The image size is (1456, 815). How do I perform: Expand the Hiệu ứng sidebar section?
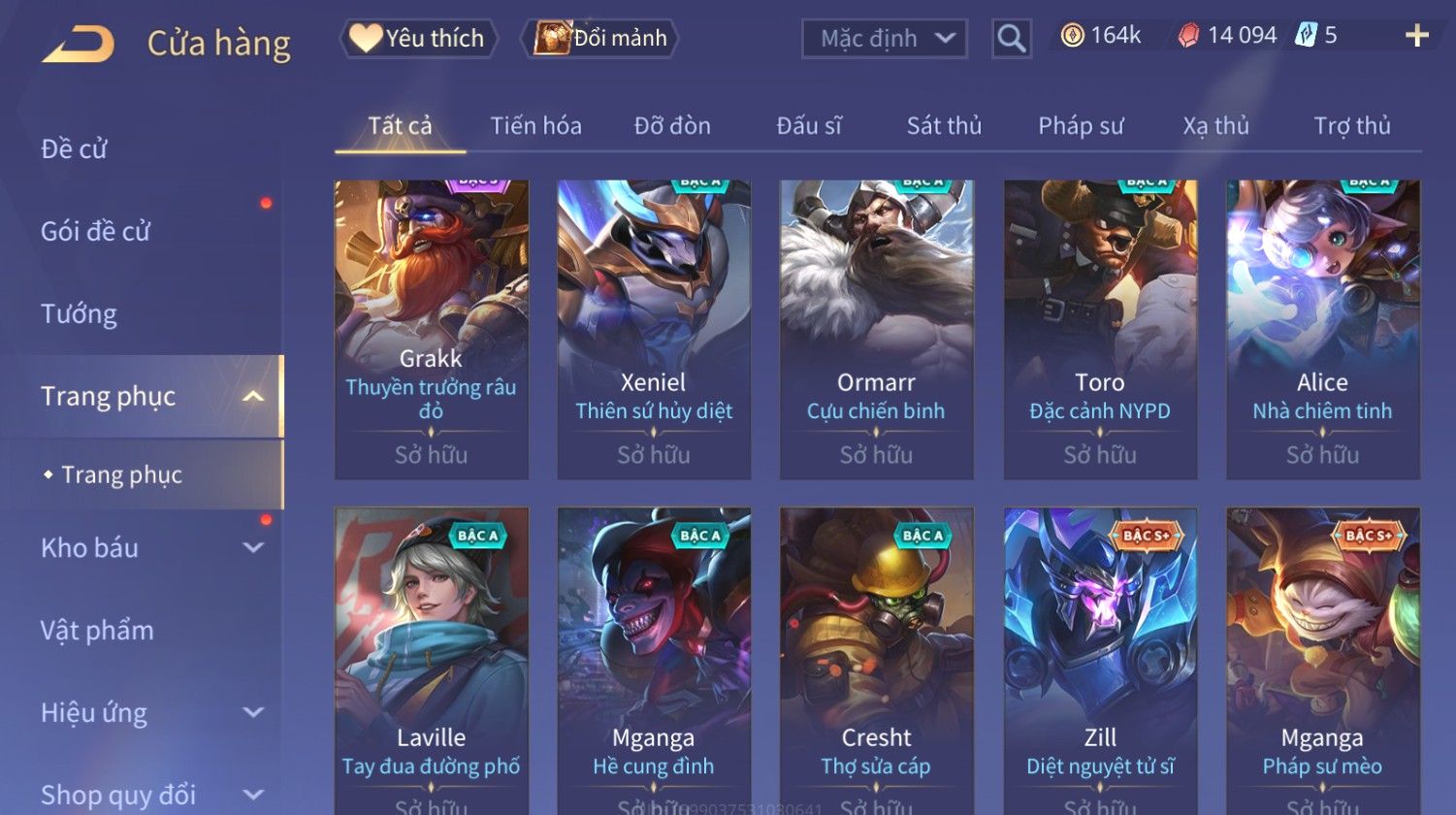coord(253,712)
